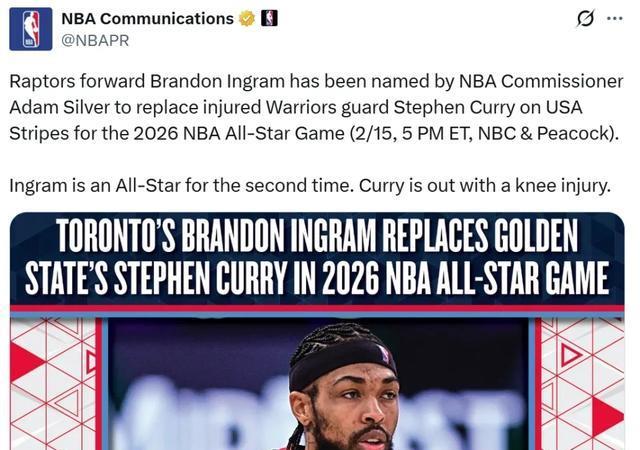
Task: Click the small NBA affiliate badge icon
Action: 269,19
